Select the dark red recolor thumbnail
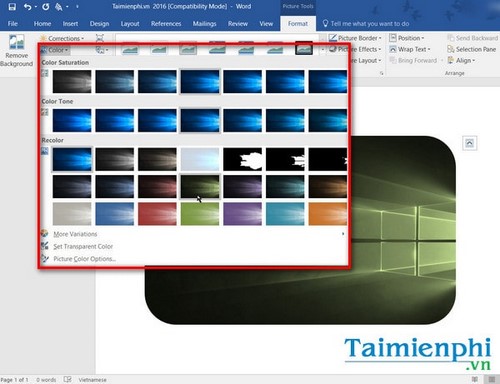Screen dimensions: 500x384 click(x=157, y=186)
